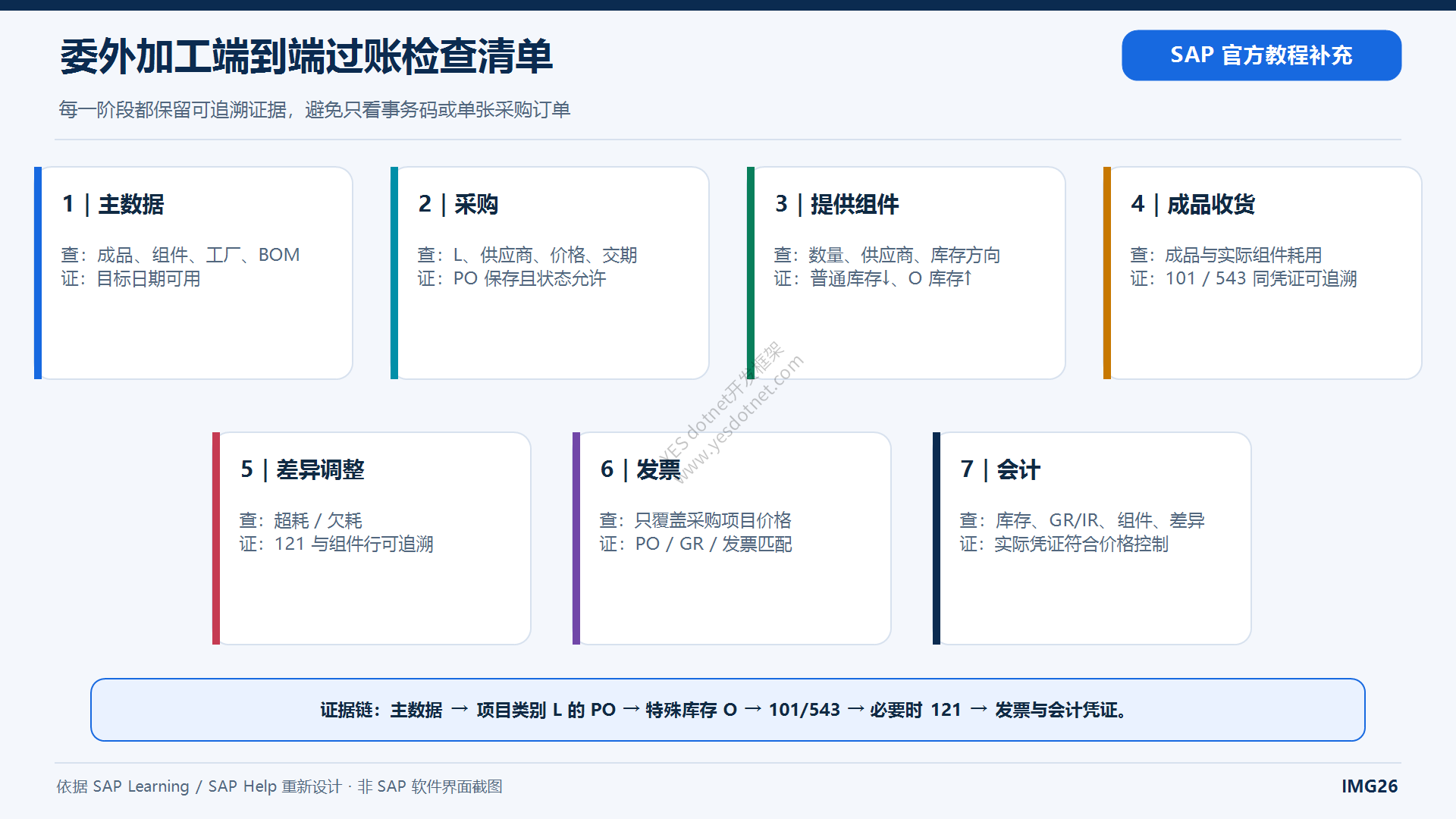Open card heading 1 | 主数据

tap(114, 204)
